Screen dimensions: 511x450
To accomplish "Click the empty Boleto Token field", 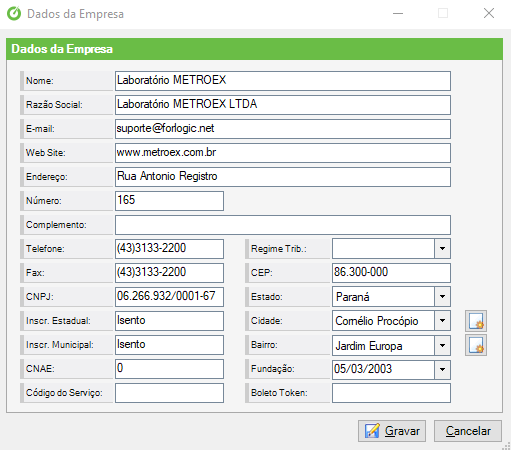I will tap(391, 393).
